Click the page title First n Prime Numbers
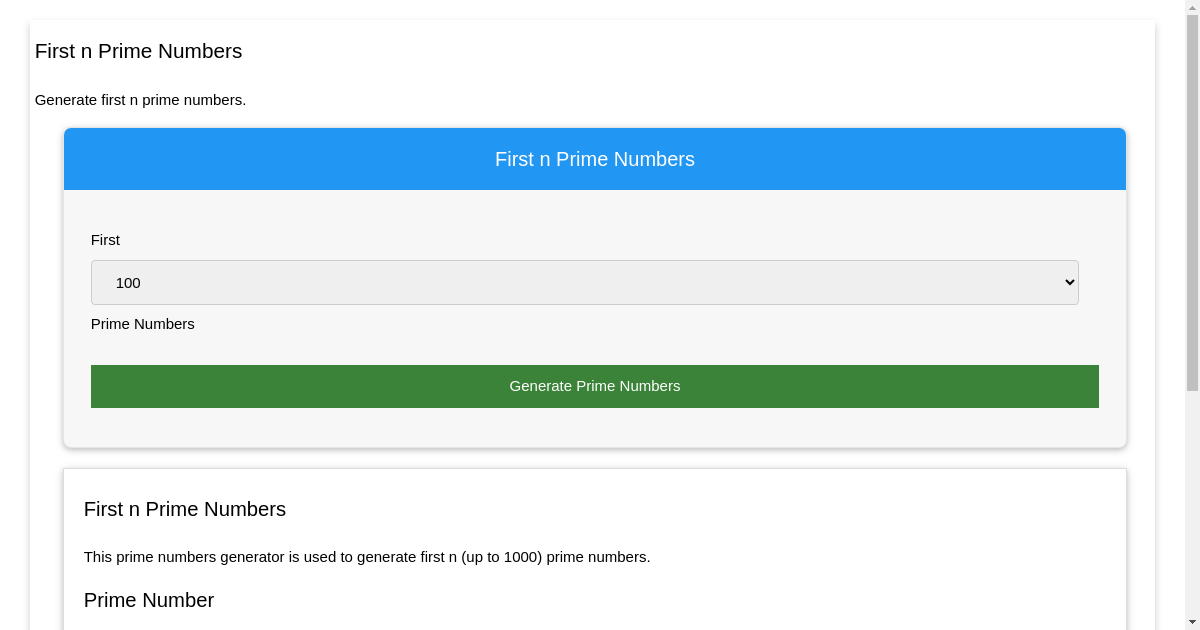 138,51
